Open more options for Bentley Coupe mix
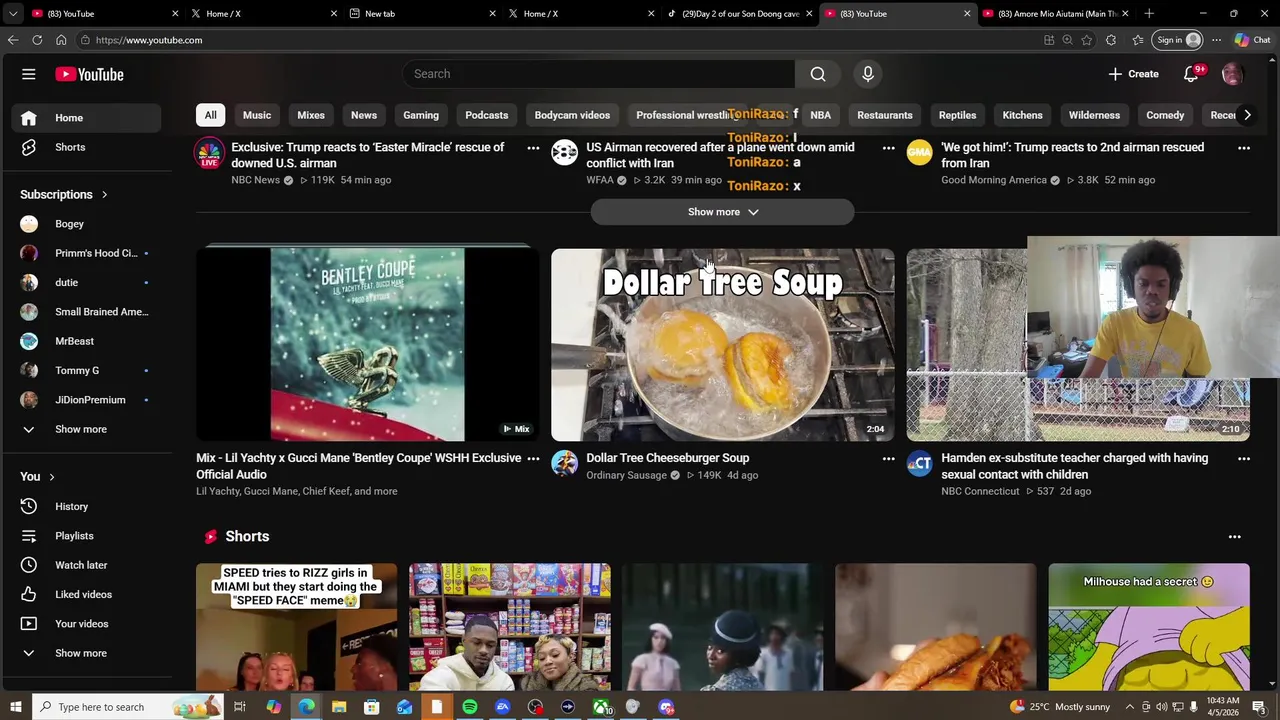The image size is (1280, 720). click(x=533, y=459)
